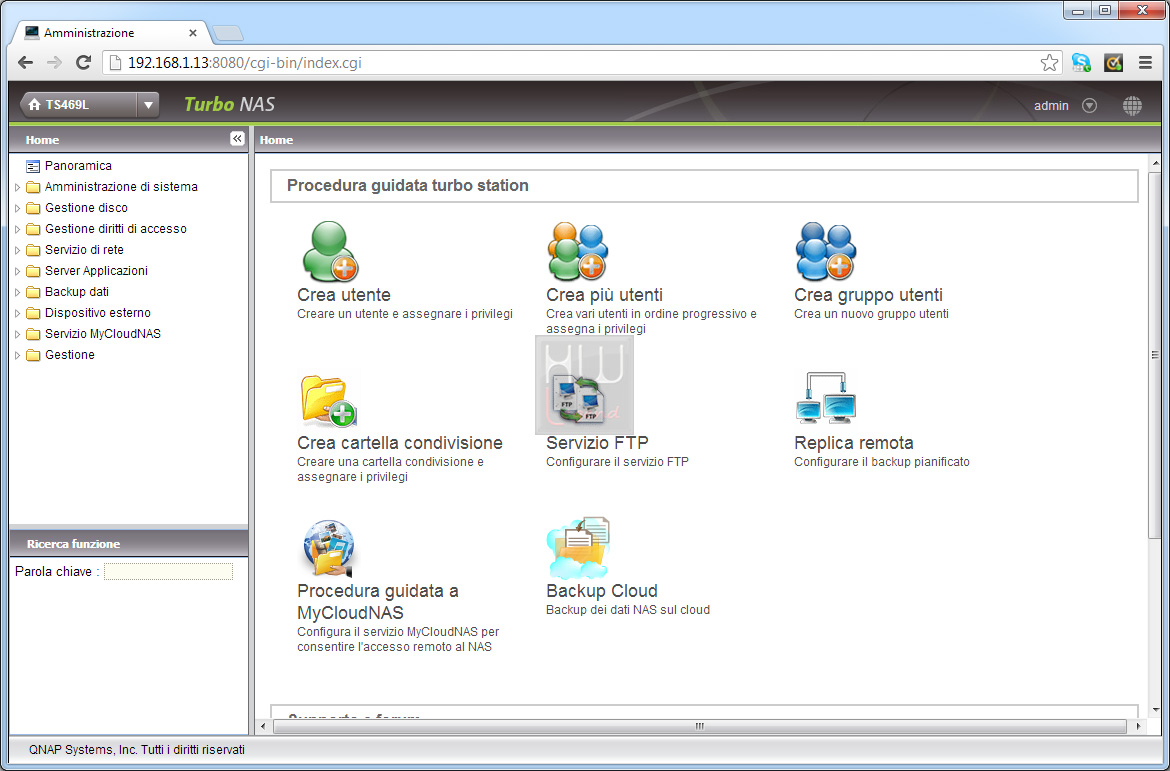
Task: Click the Gestione disco folder icon
Action: point(32,207)
